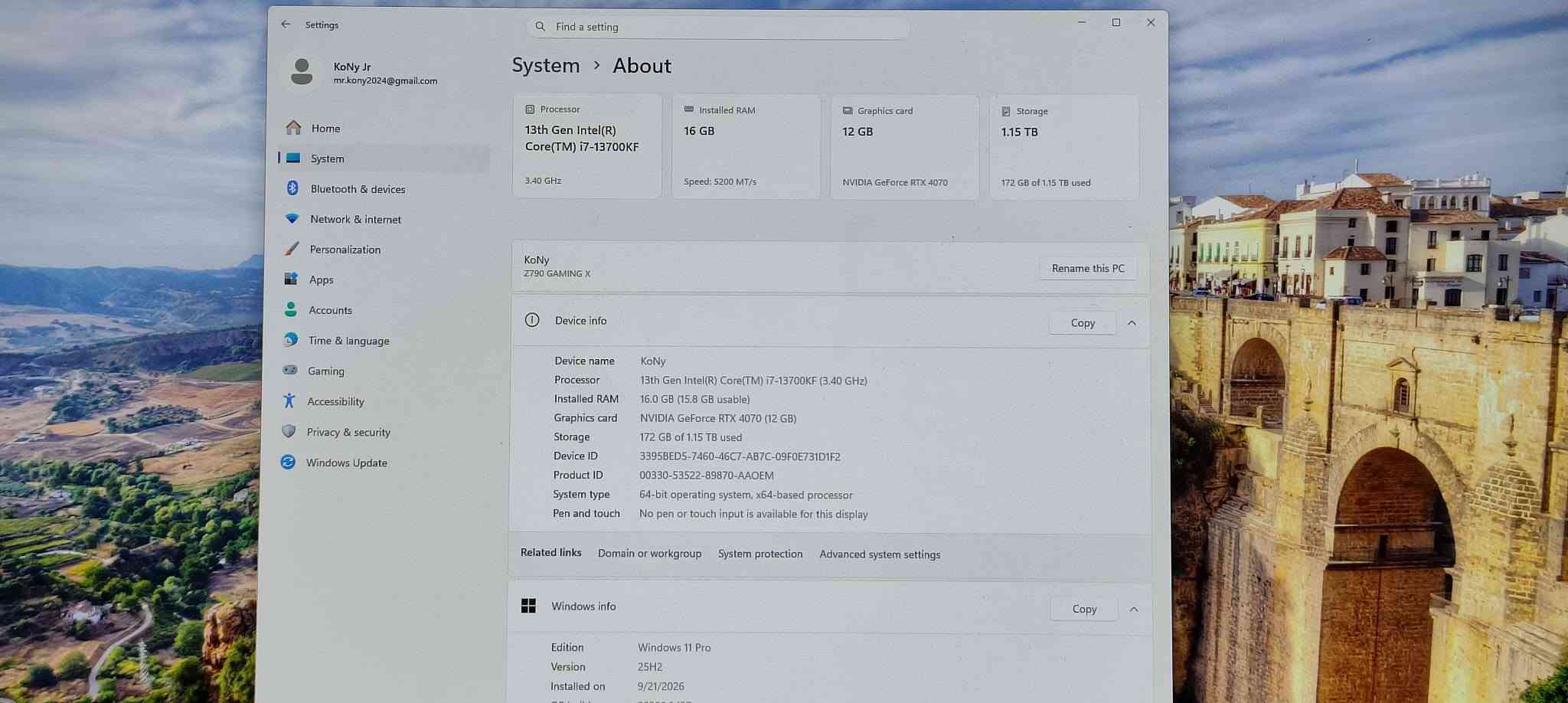Screen dimensions: 1568x703
Task: Click the Device info circle icon
Action: [x=532, y=320]
